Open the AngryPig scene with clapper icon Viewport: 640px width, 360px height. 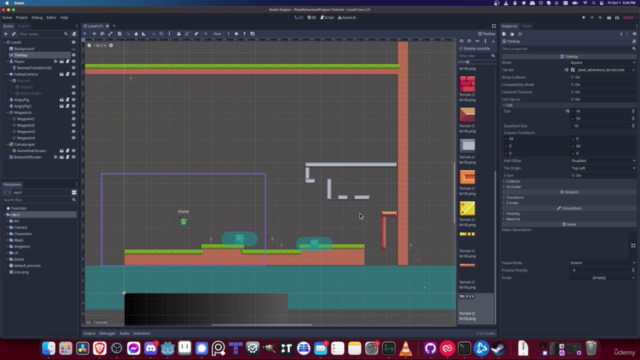(62, 100)
